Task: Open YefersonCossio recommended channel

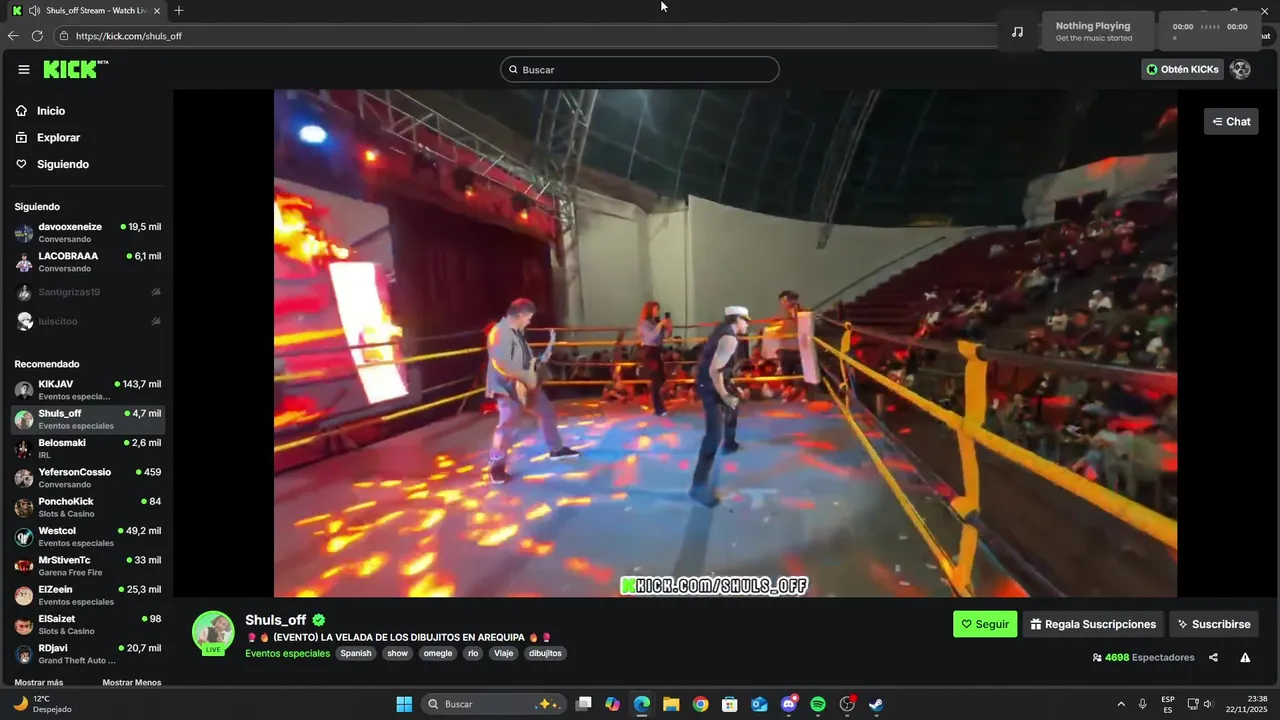Action: (x=88, y=478)
